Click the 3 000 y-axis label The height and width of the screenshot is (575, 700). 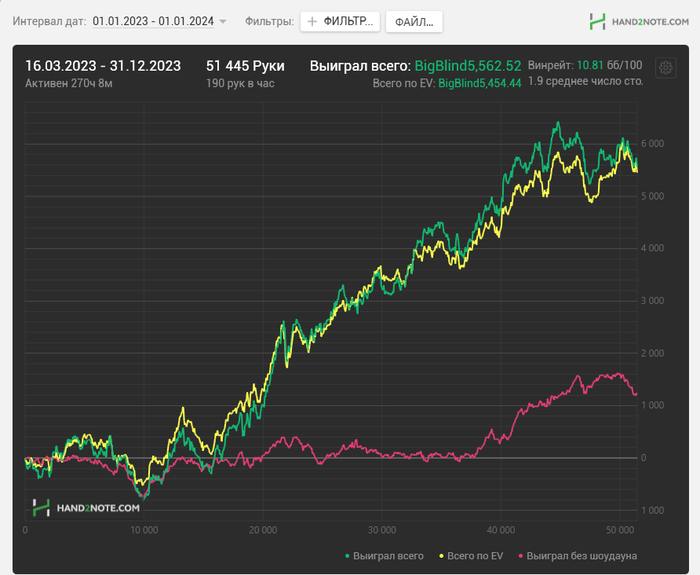[653, 301]
